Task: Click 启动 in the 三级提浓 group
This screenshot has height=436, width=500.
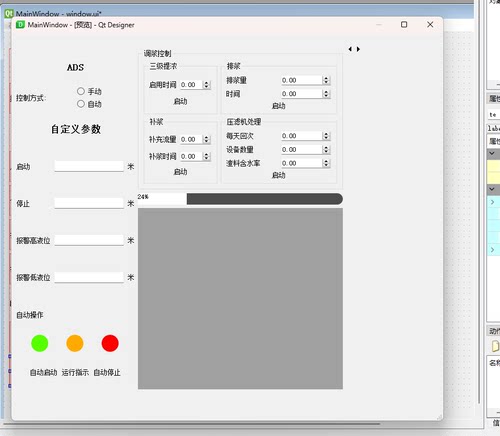Action: (180, 101)
